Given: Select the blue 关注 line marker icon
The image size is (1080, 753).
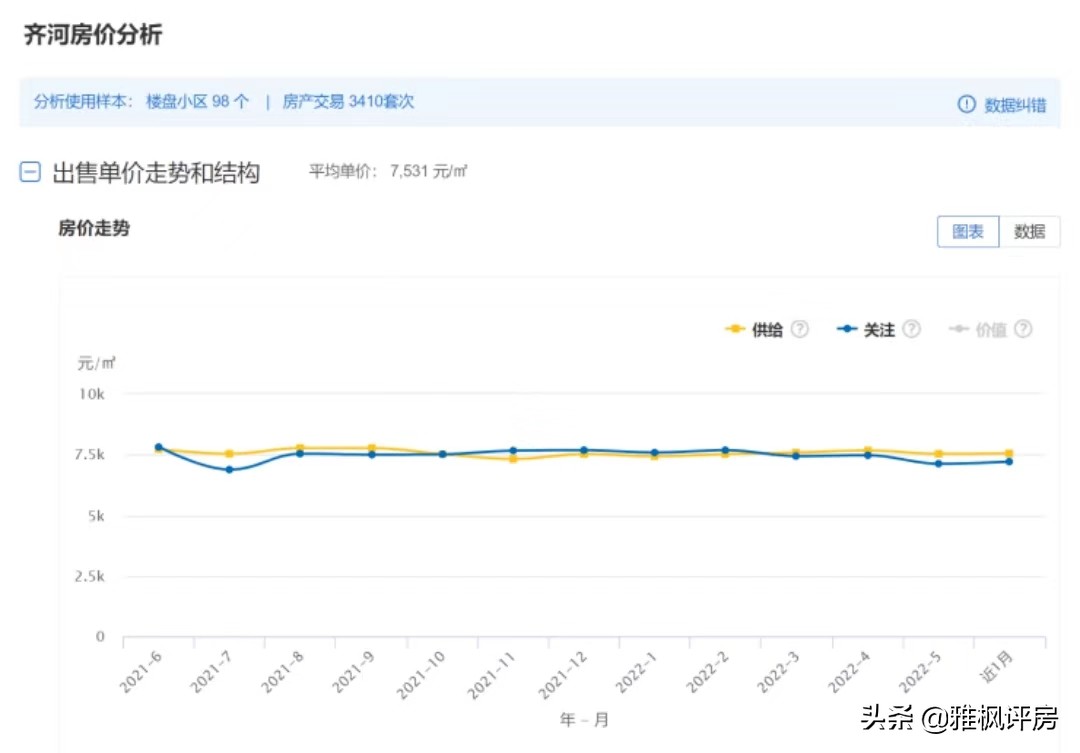Looking at the screenshot, I should [x=849, y=328].
